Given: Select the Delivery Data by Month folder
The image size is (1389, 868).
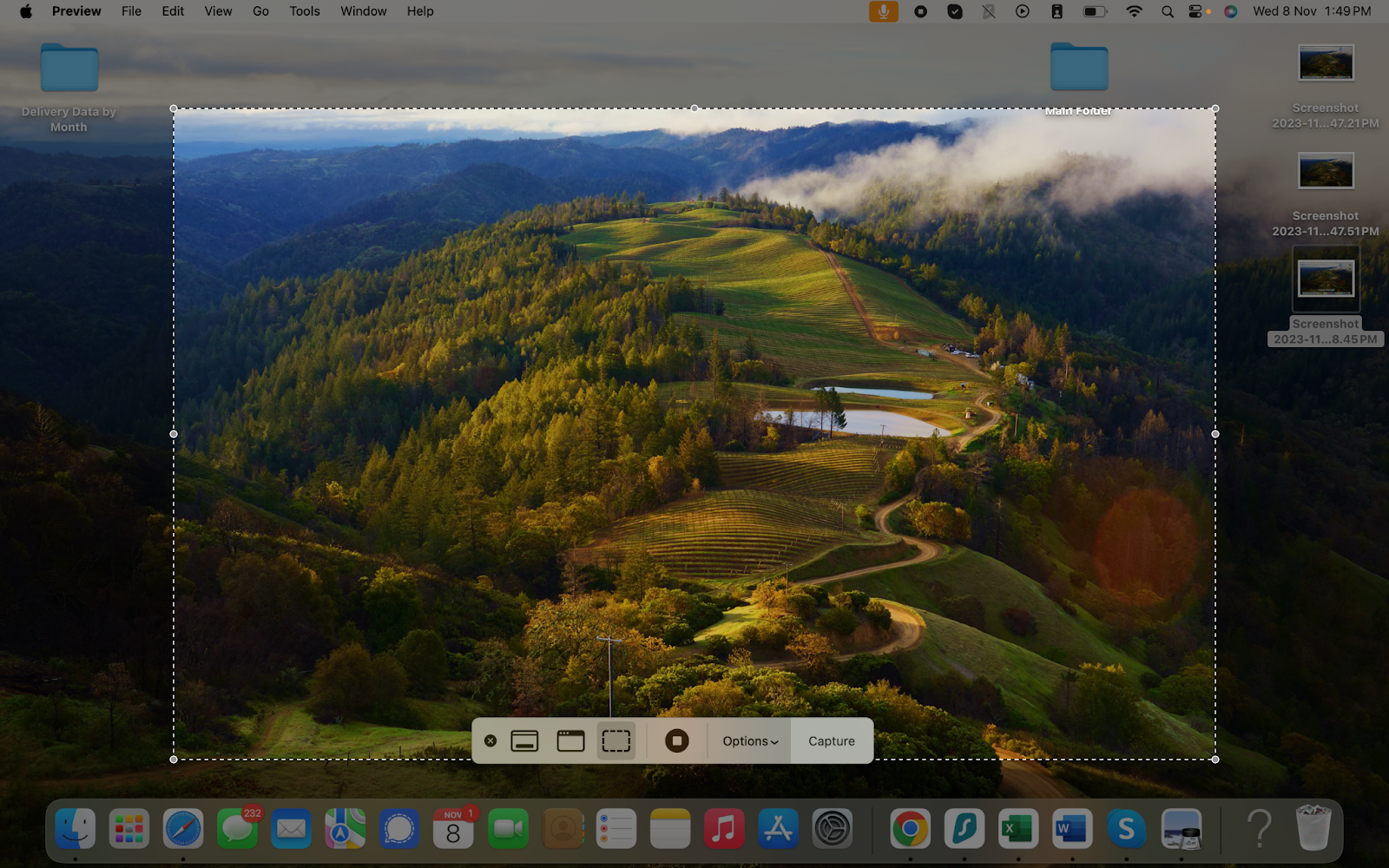Looking at the screenshot, I should point(69,68).
